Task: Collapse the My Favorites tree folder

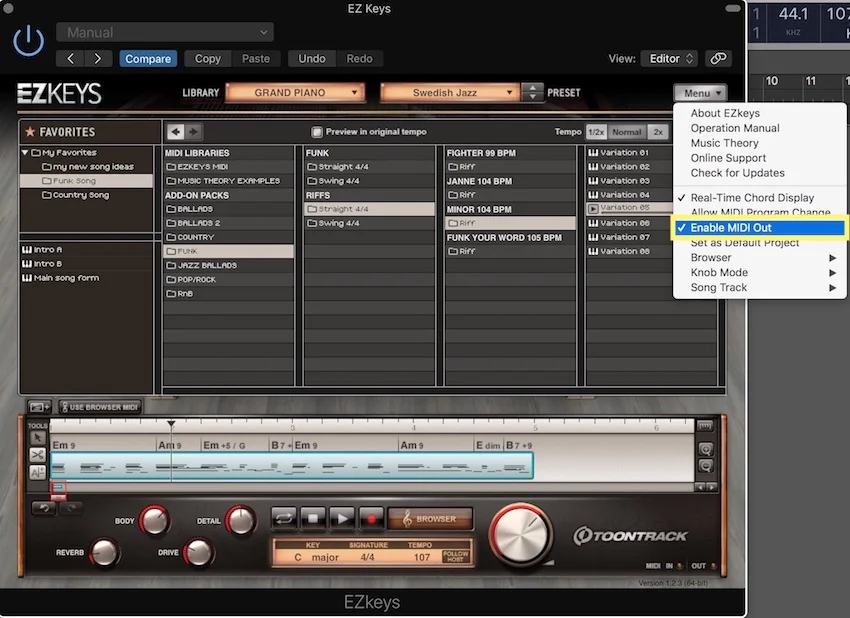Action: (25, 152)
